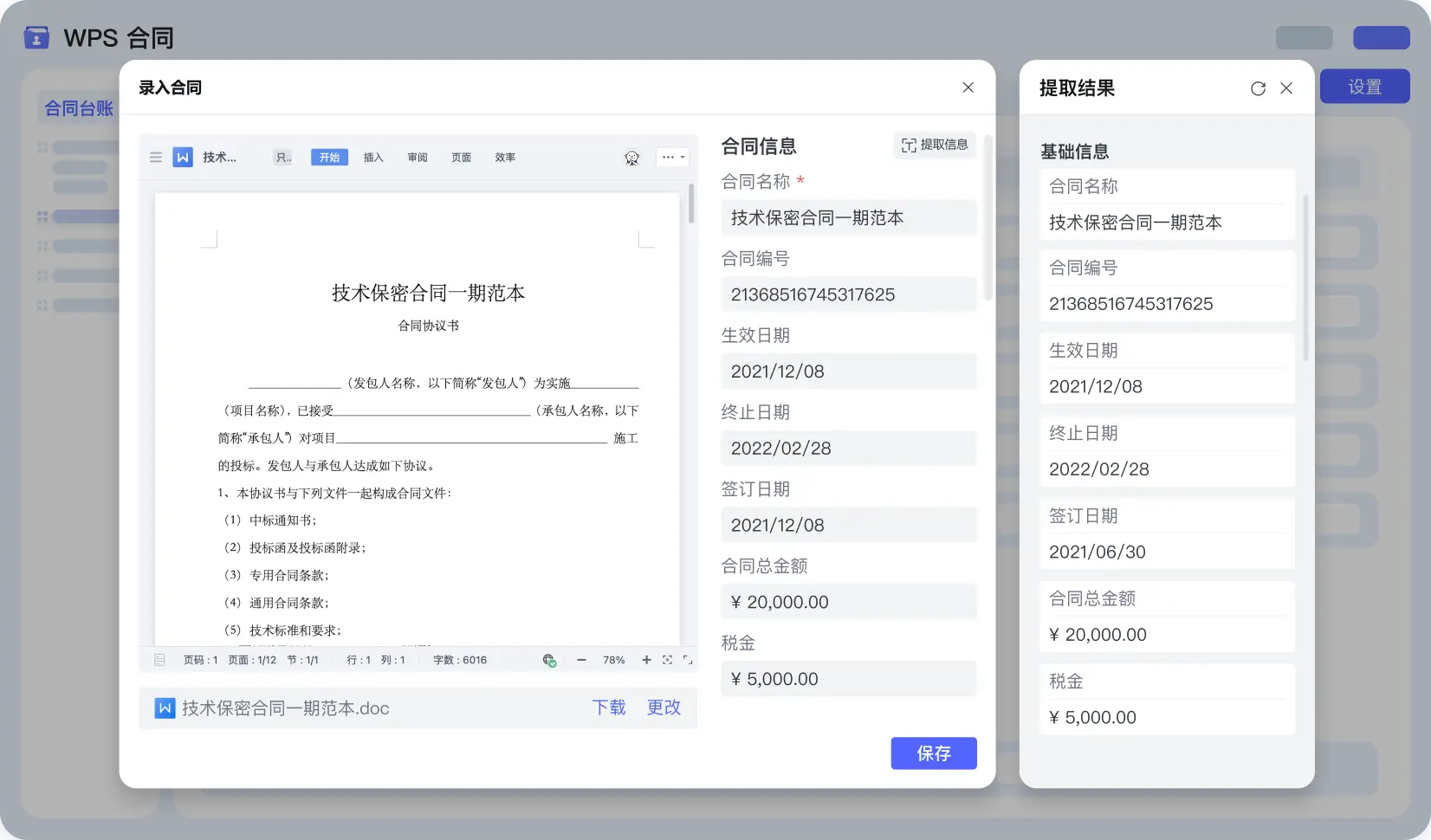Click 合同编号 value in 提取结果 panel
This screenshot has width=1431, height=840.
click(x=1130, y=304)
